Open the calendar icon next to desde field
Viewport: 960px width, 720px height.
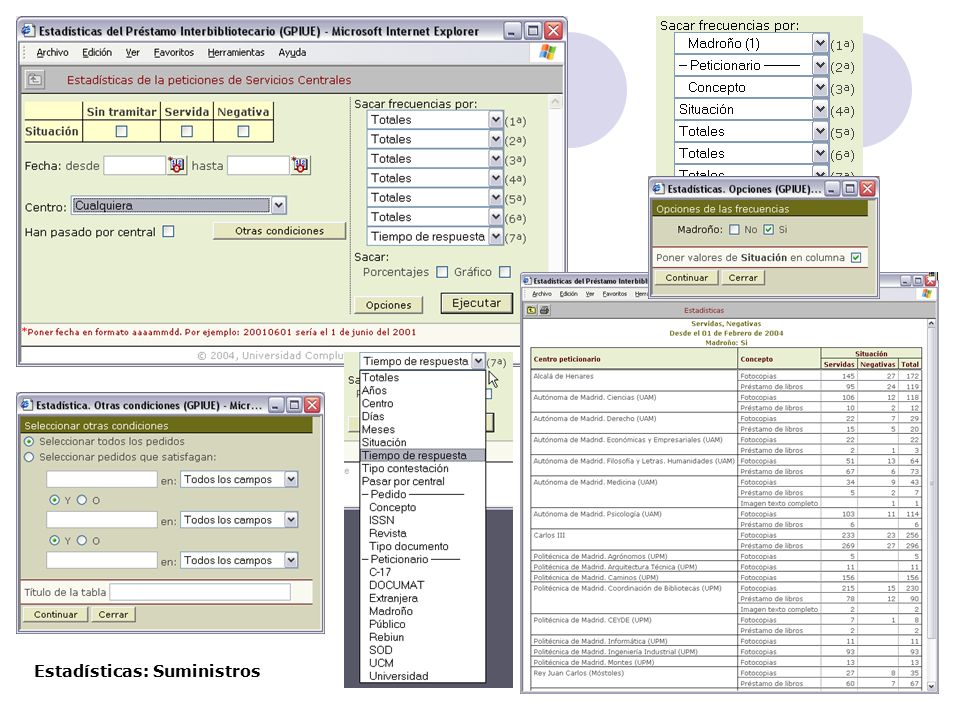tap(176, 165)
